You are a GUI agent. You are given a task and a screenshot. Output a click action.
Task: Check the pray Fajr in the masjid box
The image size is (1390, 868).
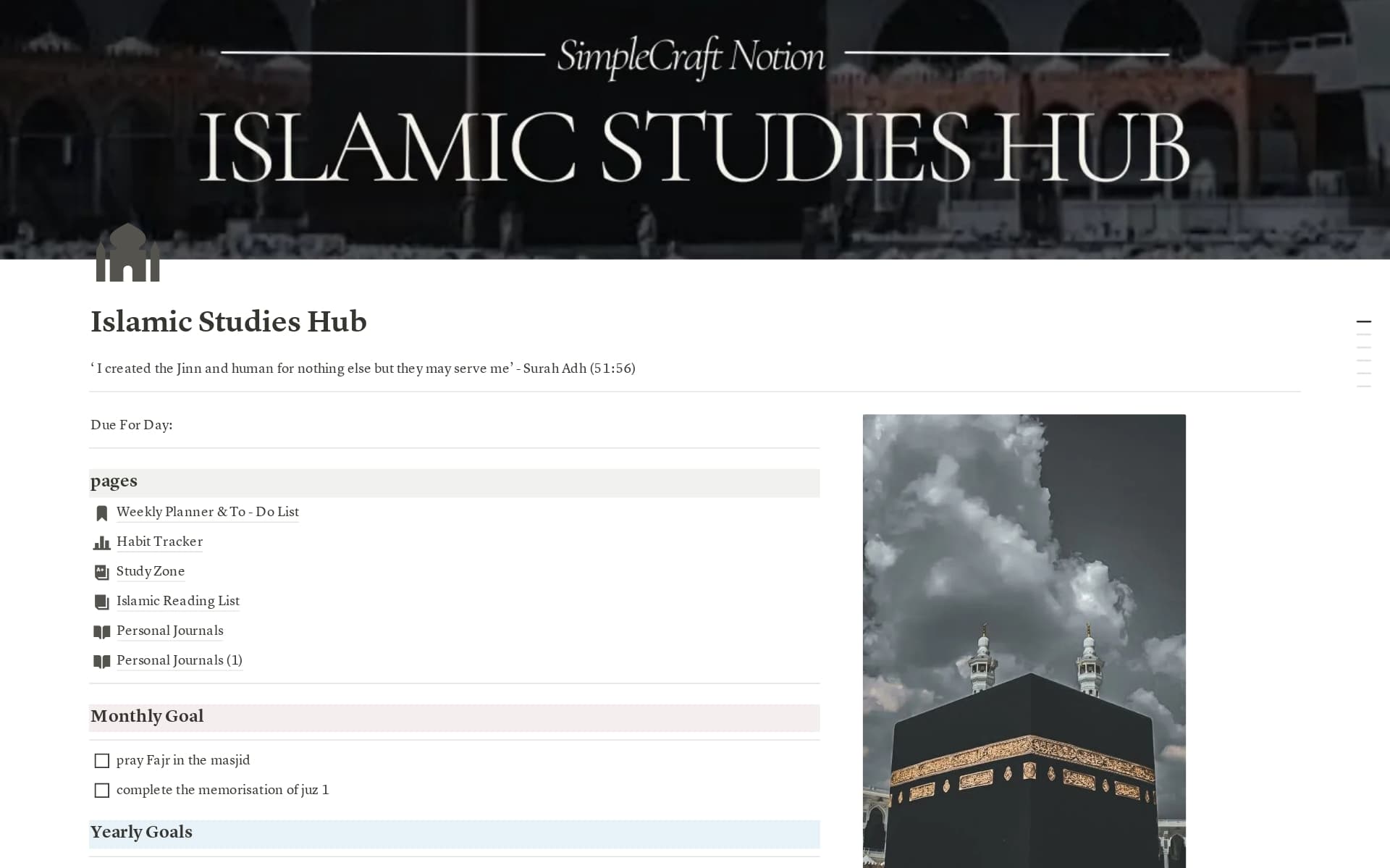(x=101, y=760)
